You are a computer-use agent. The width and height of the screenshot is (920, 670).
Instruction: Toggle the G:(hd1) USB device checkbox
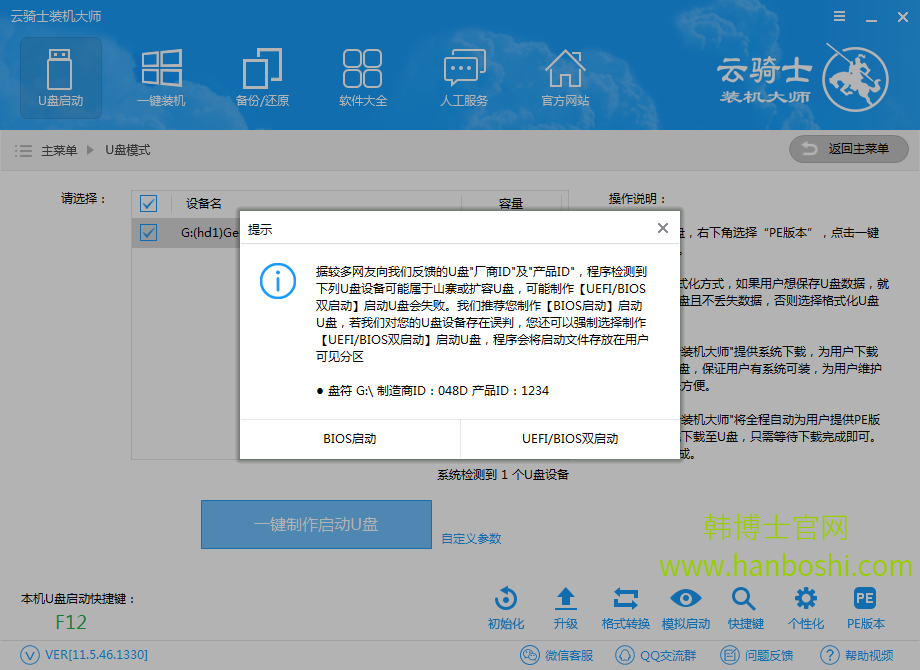point(148,232)
